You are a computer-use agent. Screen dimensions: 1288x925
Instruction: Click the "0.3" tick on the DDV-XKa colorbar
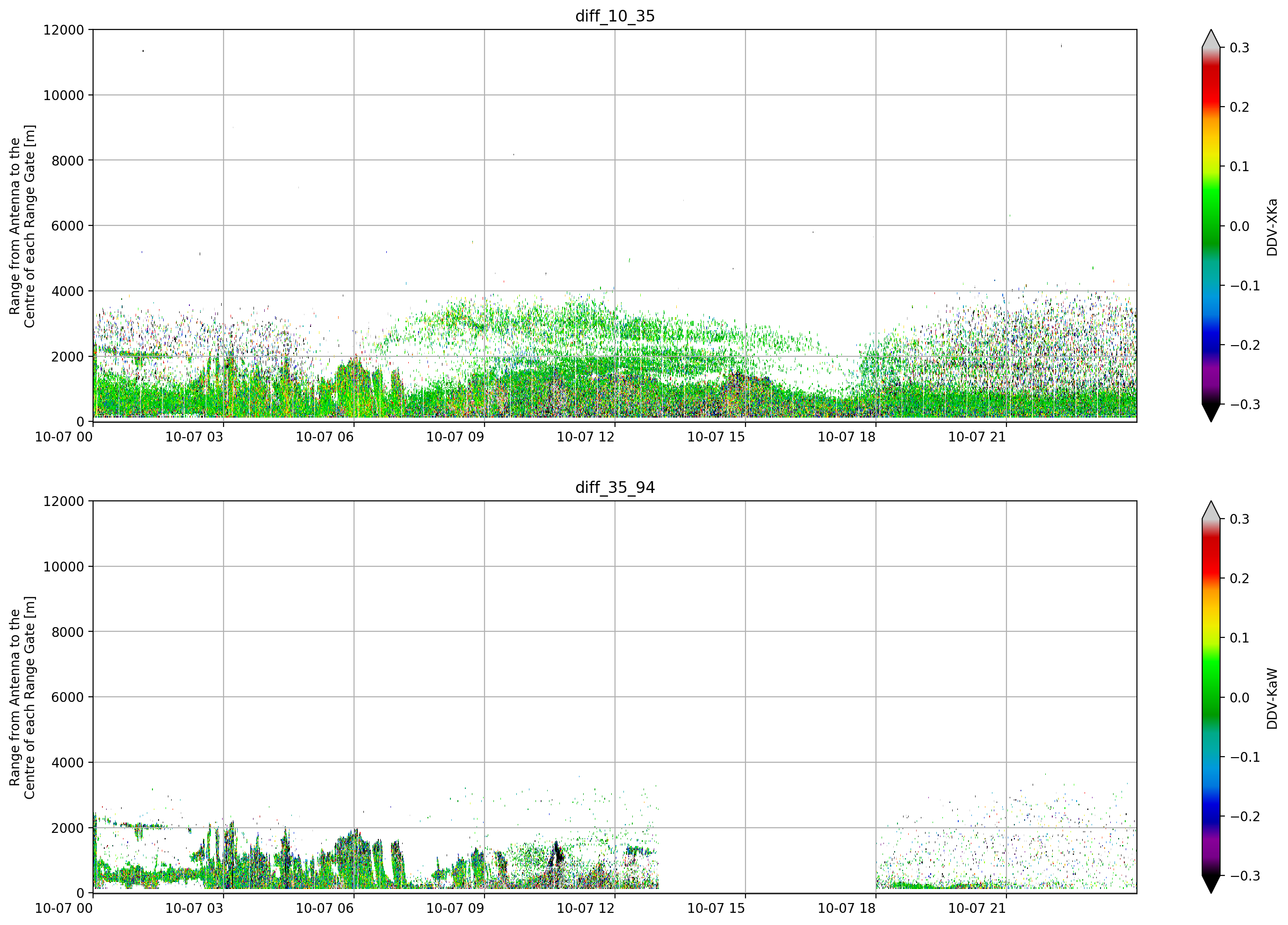point(1239,48)
